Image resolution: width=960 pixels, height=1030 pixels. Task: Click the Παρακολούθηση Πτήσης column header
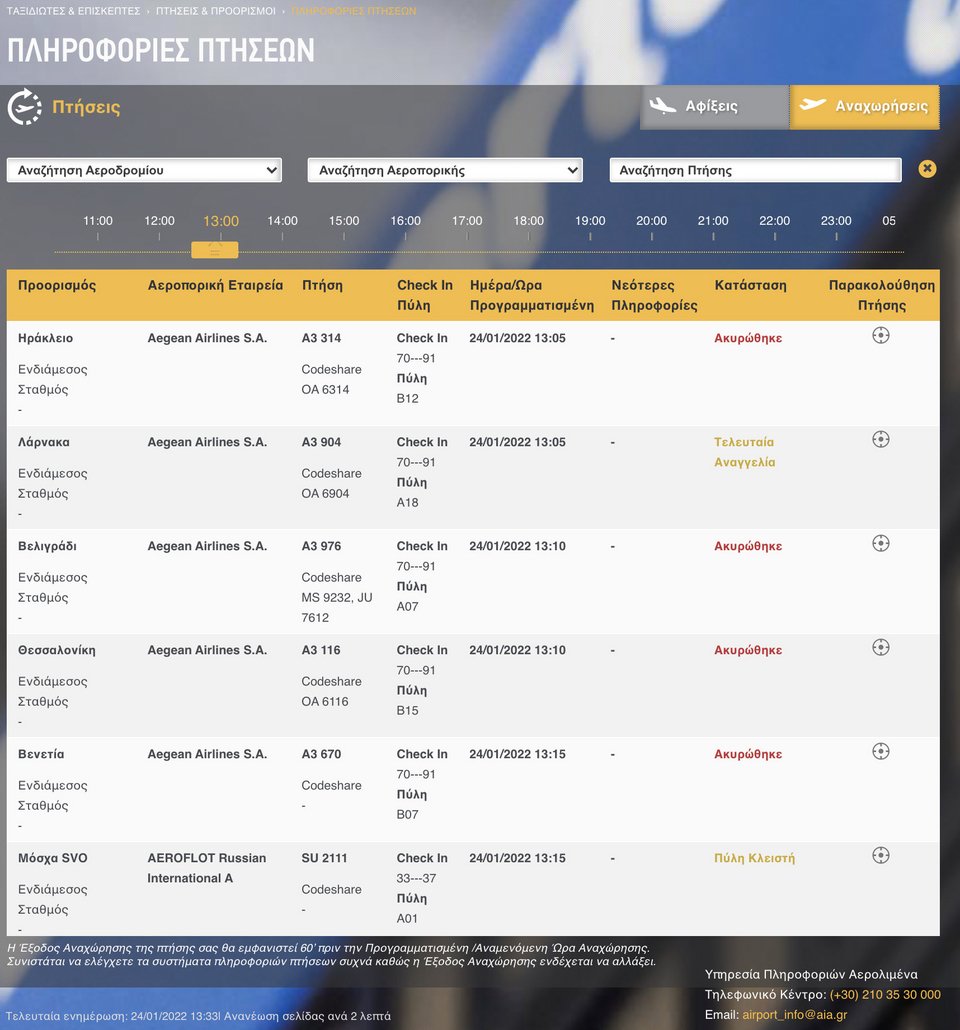coord(882,295)
